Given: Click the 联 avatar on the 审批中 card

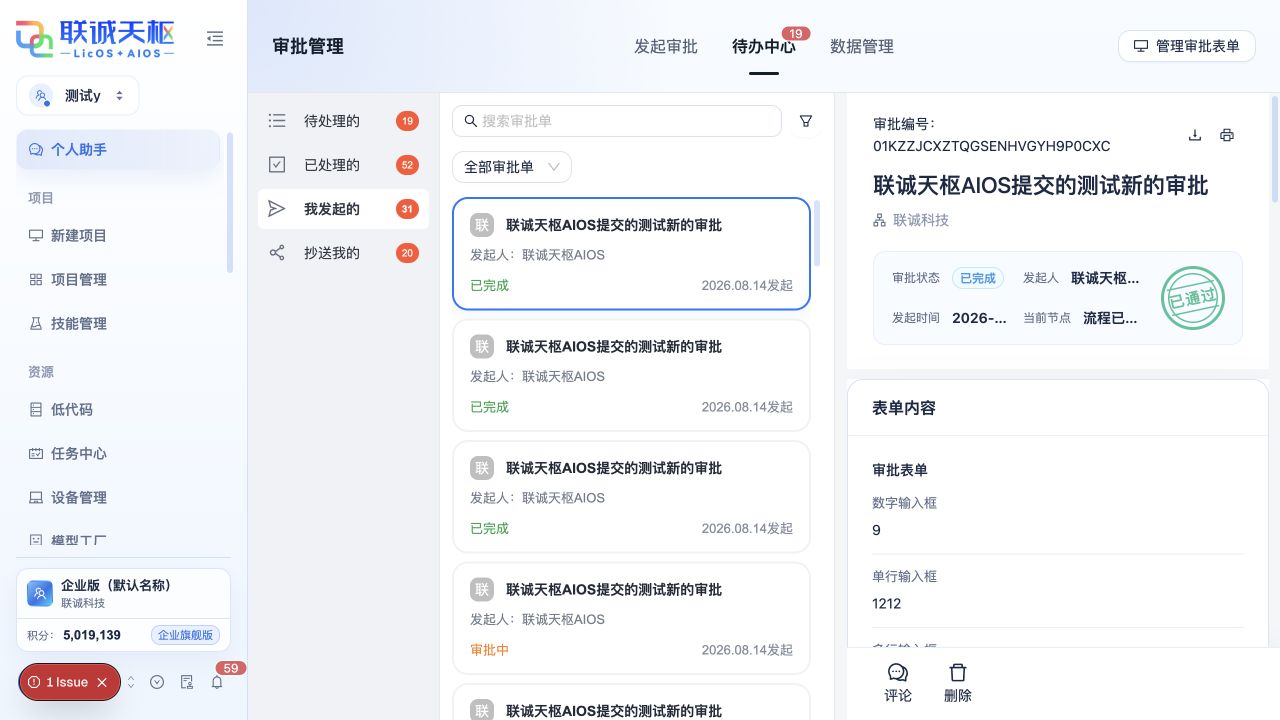Looking at the screenshot, I should click(x=483, y=590).
